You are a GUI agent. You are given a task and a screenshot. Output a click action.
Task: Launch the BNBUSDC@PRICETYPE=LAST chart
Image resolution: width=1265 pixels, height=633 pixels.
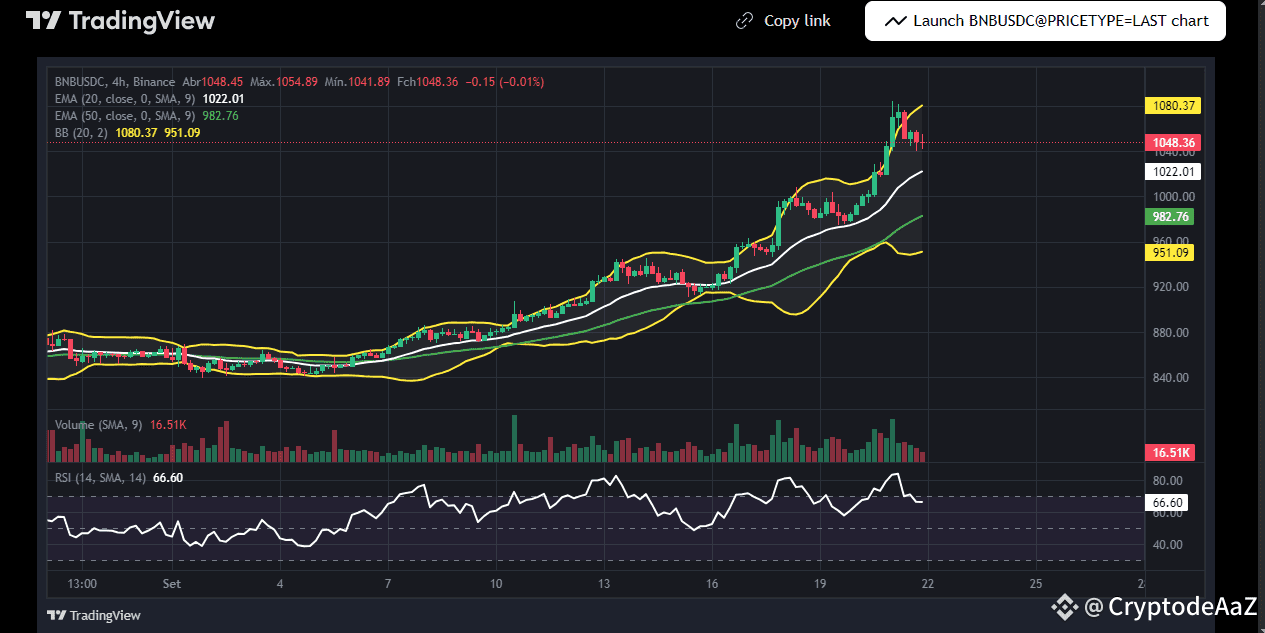(1045, 21)
